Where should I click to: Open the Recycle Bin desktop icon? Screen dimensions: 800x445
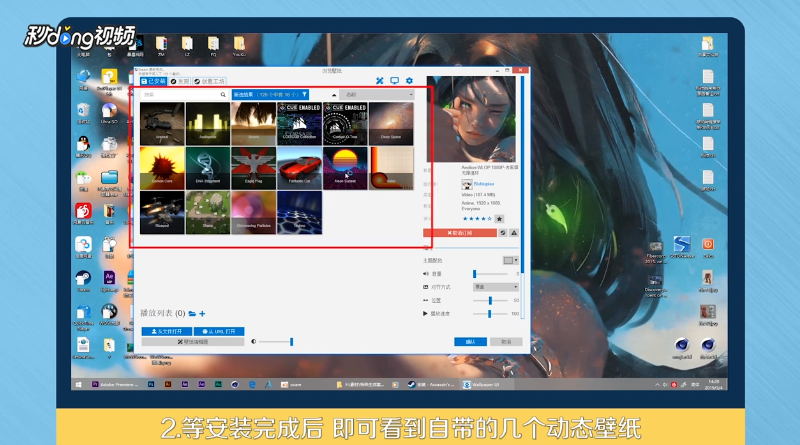pyautogui.click(x=83, y=113)
